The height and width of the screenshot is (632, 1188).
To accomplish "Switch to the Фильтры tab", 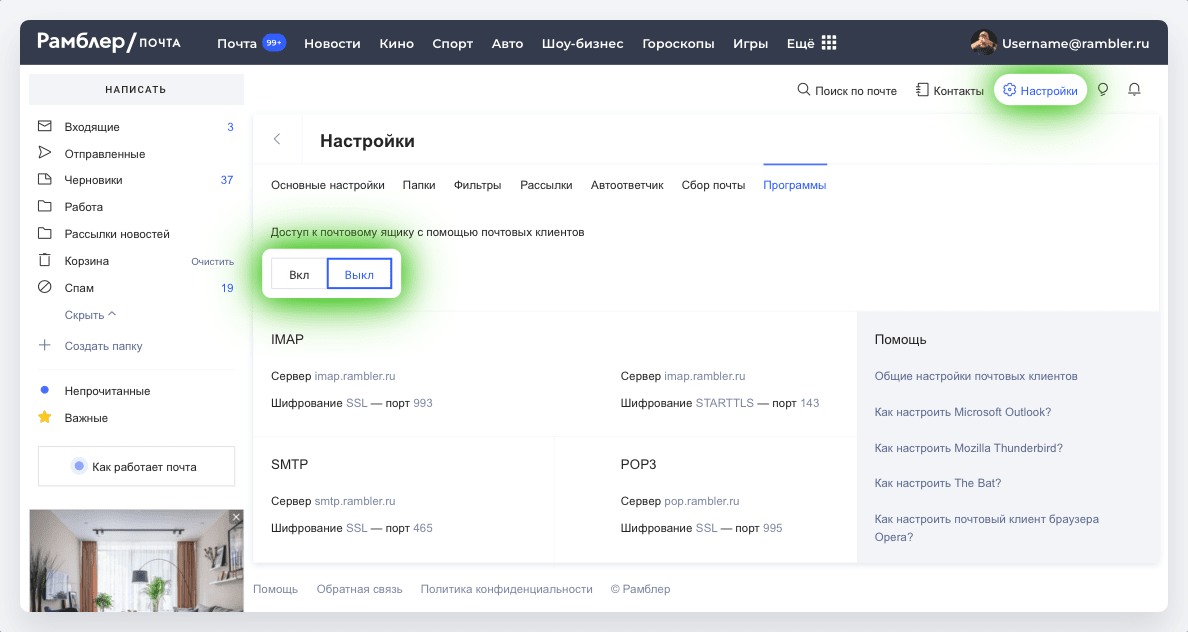I will click(477, 185).
